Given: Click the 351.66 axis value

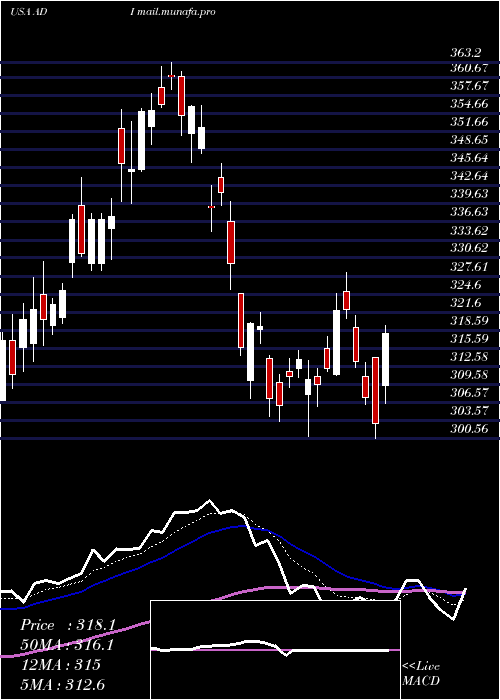Looking at the screenshot, I should pyautogui.click(x=469, y=122).
